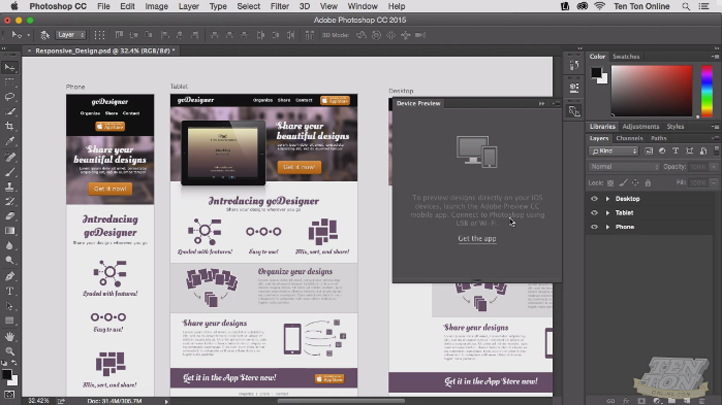Viewport: 722px width, 405px height.
Task: Open the Layer menu
Action: 189,6
